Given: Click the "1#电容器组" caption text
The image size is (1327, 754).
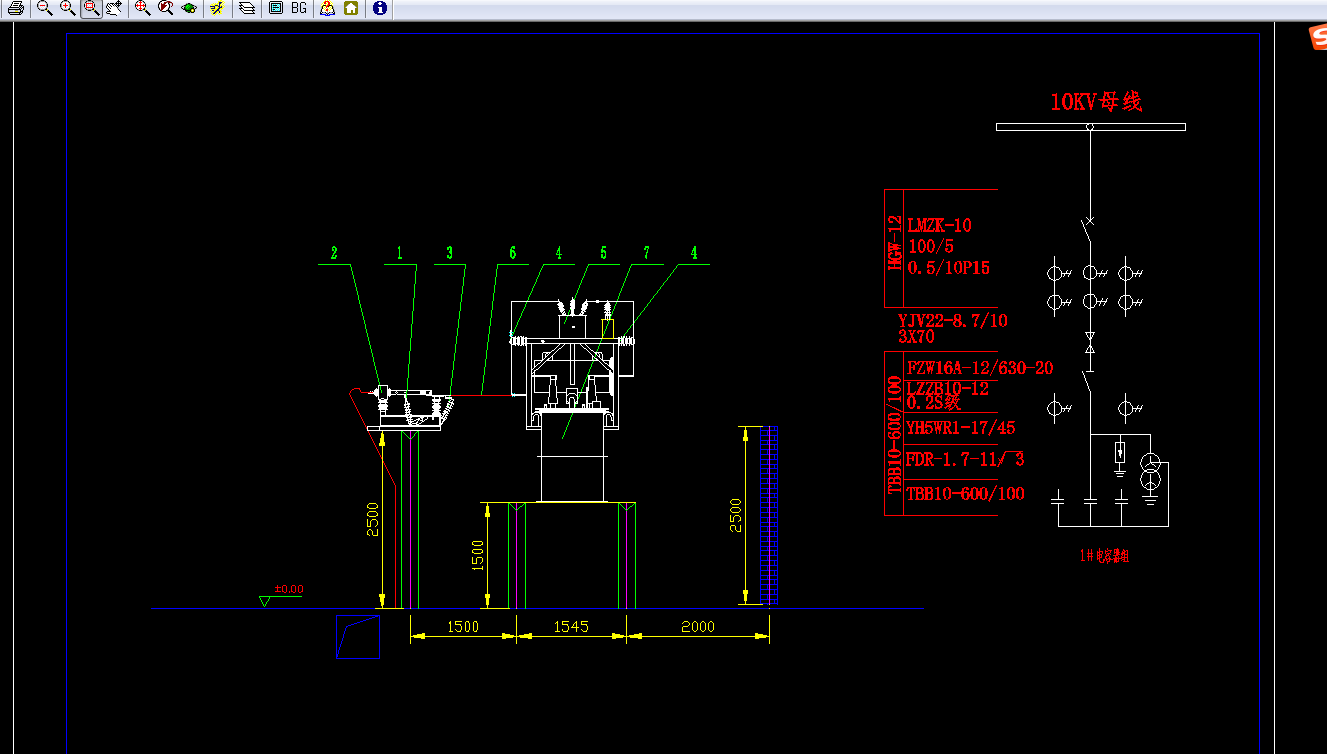Looking at the screenshot, I should coord(1105,556).
